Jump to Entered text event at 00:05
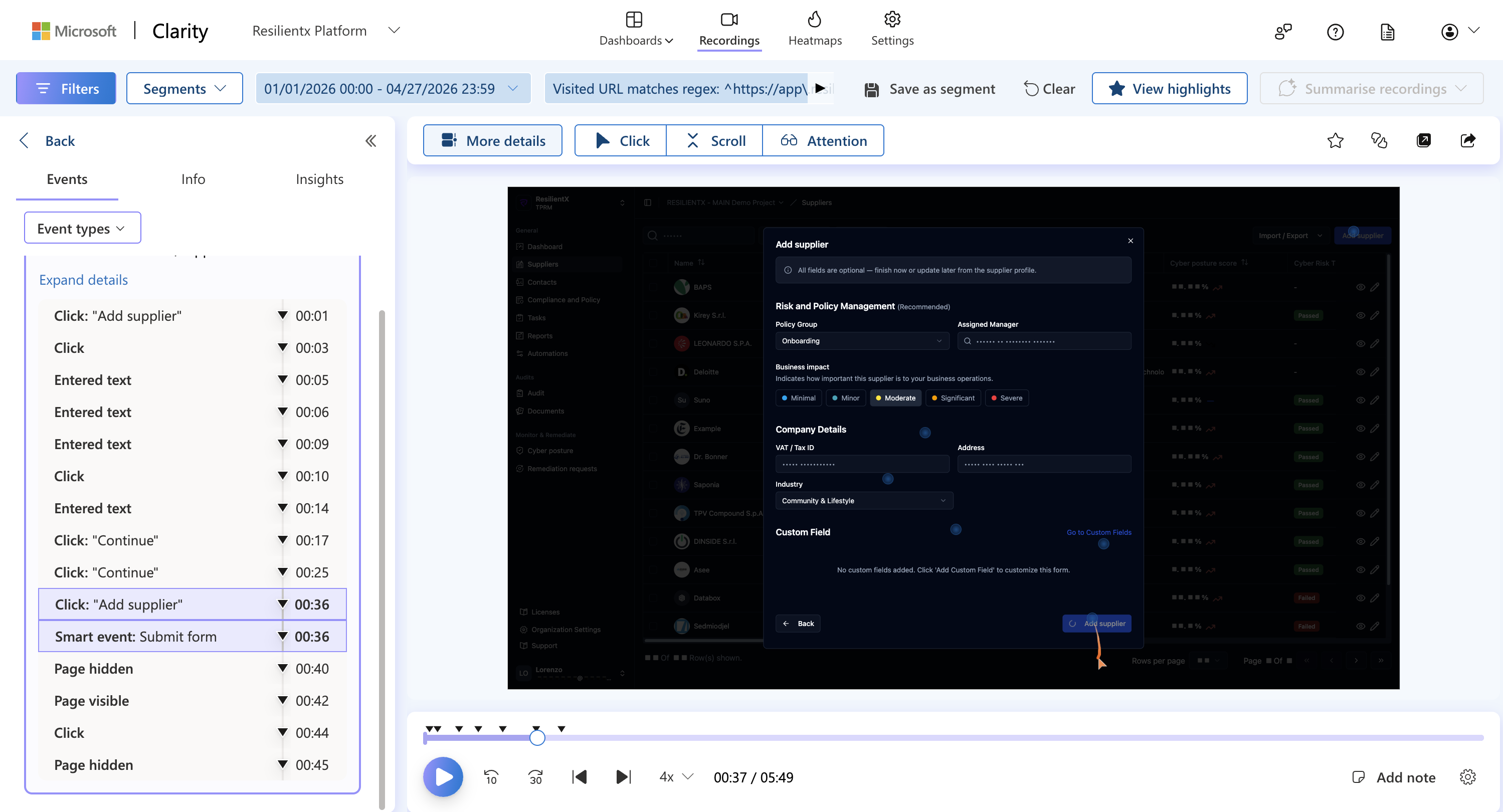Viewport: 1503px width, 812px height. click(x=192, y=380)
